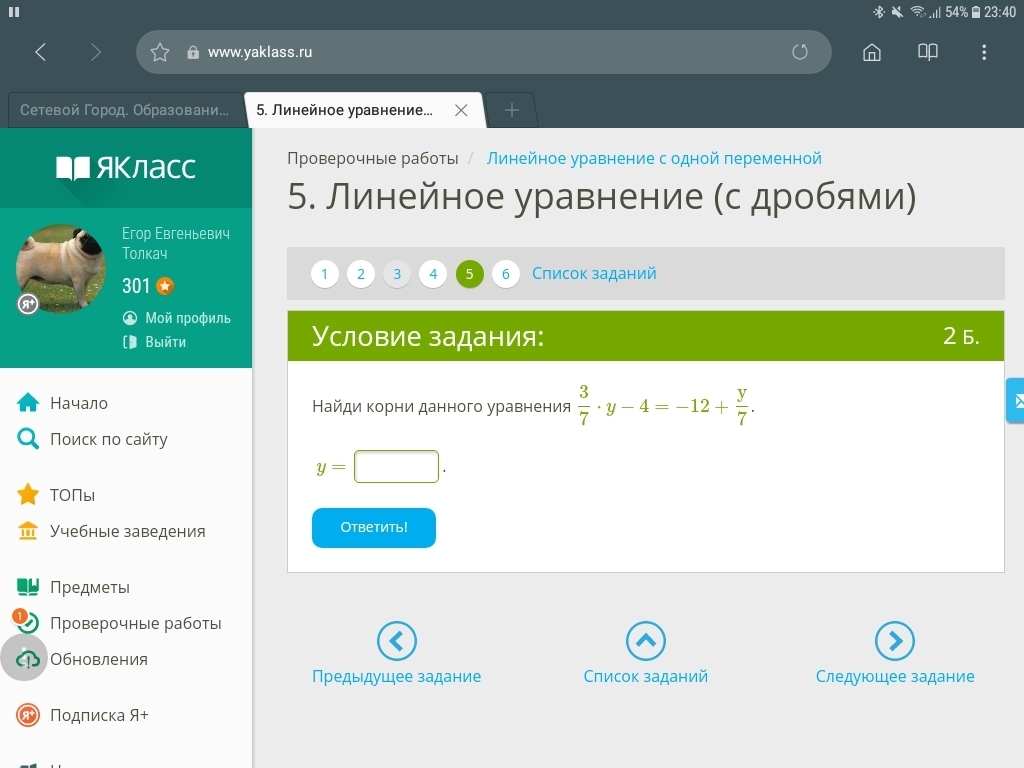Bookmark page with star icon in address bar
The image size is (1024, 768).
[160, 52]
